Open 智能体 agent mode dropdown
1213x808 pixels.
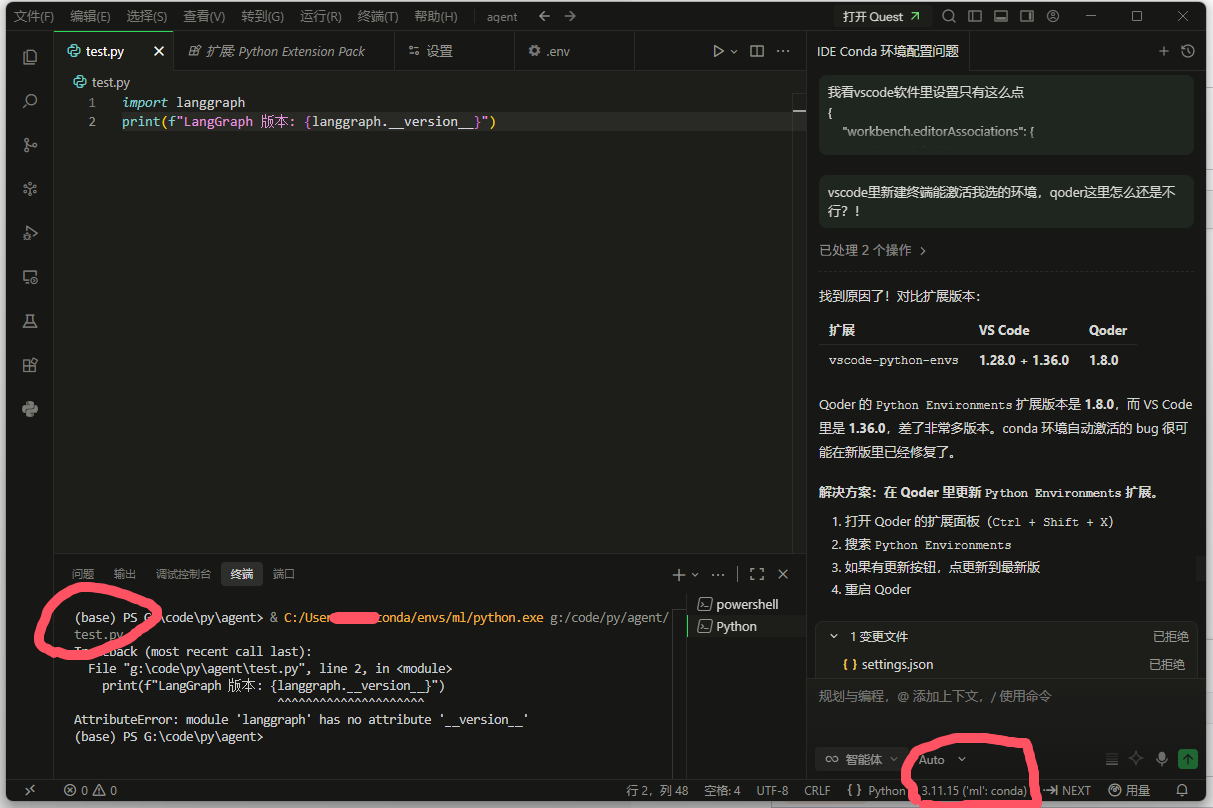(x=860, y=759)
